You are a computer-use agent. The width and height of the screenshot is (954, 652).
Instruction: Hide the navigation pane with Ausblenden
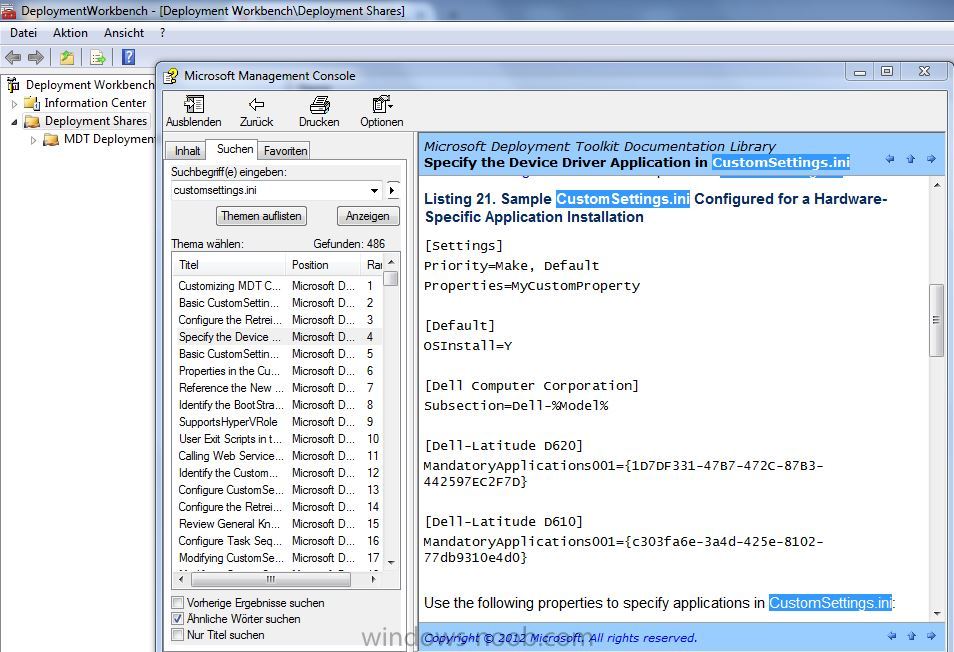click(x=194, y=111)
